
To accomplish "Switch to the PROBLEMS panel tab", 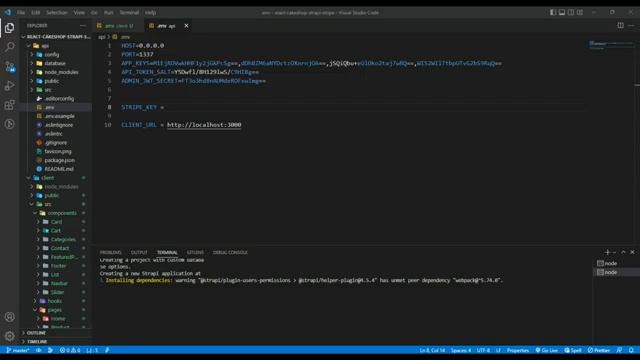I will click(x=111, y=253).
